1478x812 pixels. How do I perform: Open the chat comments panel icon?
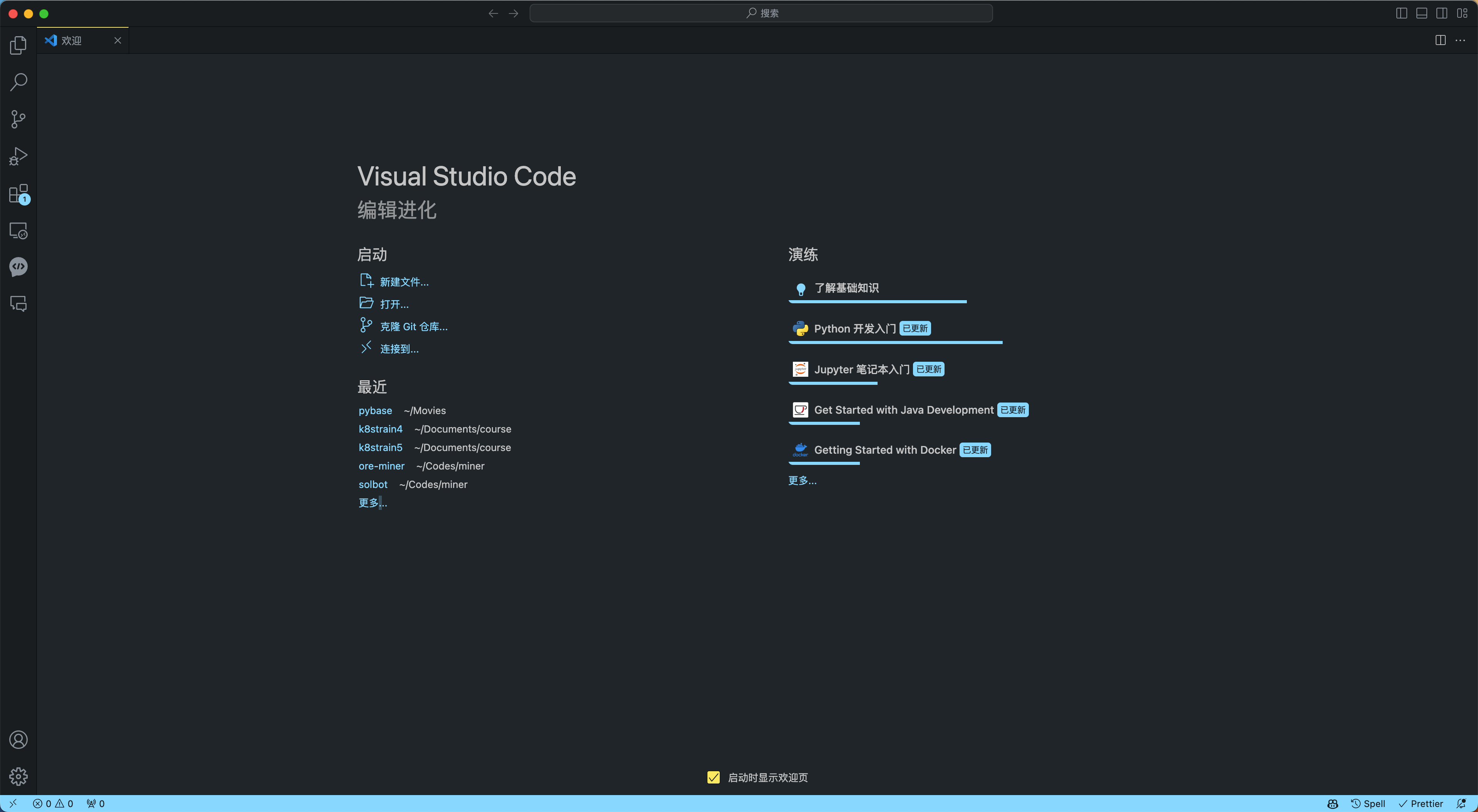point(18,304)
